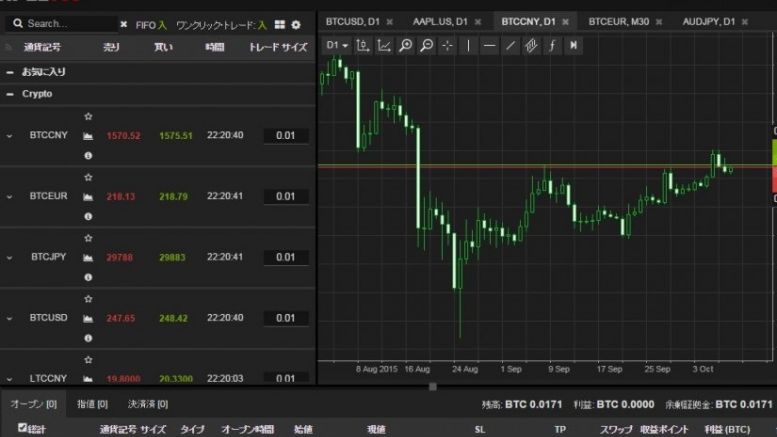Close the BTCUSD, D1 tab
This screenshot has height=437, width=777.
click(390, 22)
